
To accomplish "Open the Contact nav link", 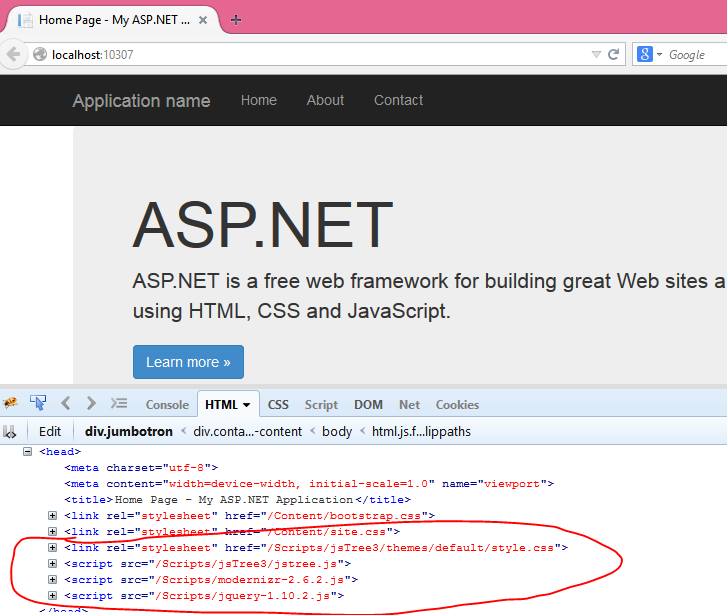I will 398,100.
